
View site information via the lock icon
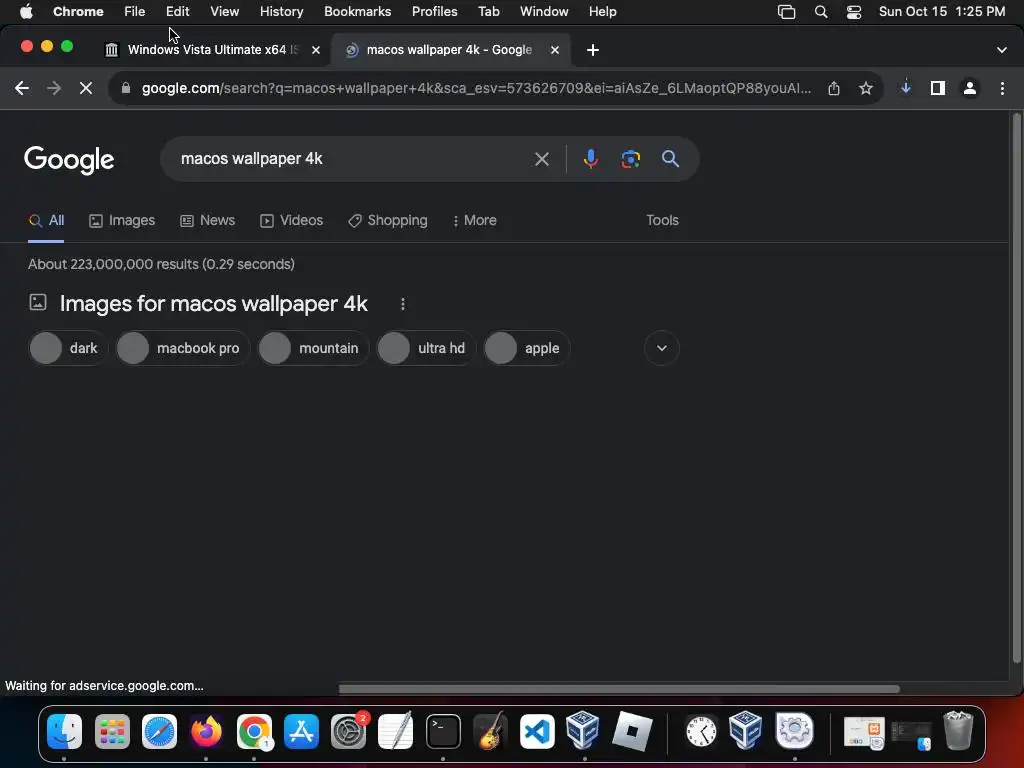pyautogui.click(x=126, y=88)
